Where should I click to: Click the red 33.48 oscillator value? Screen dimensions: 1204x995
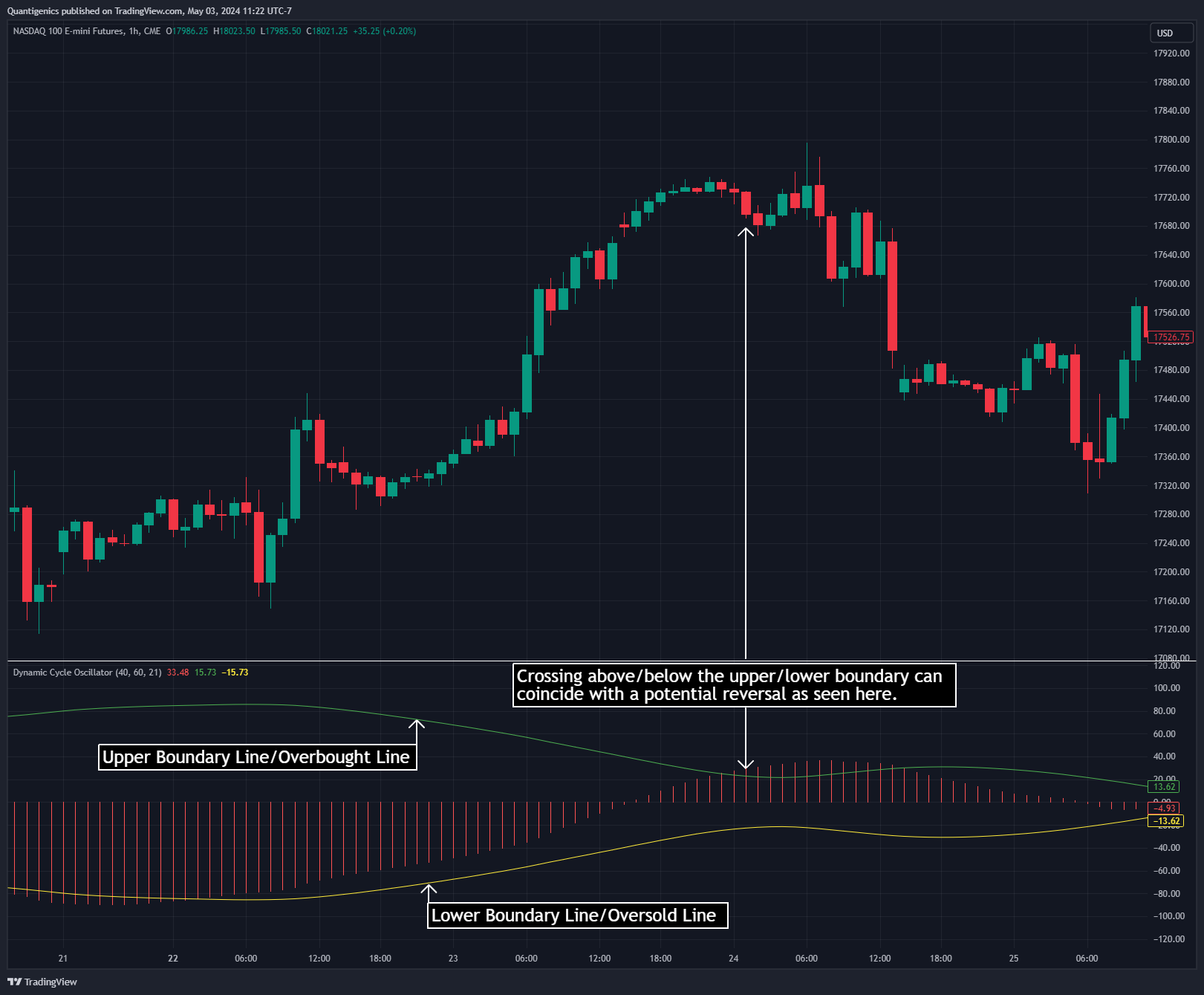click(178, 672)
